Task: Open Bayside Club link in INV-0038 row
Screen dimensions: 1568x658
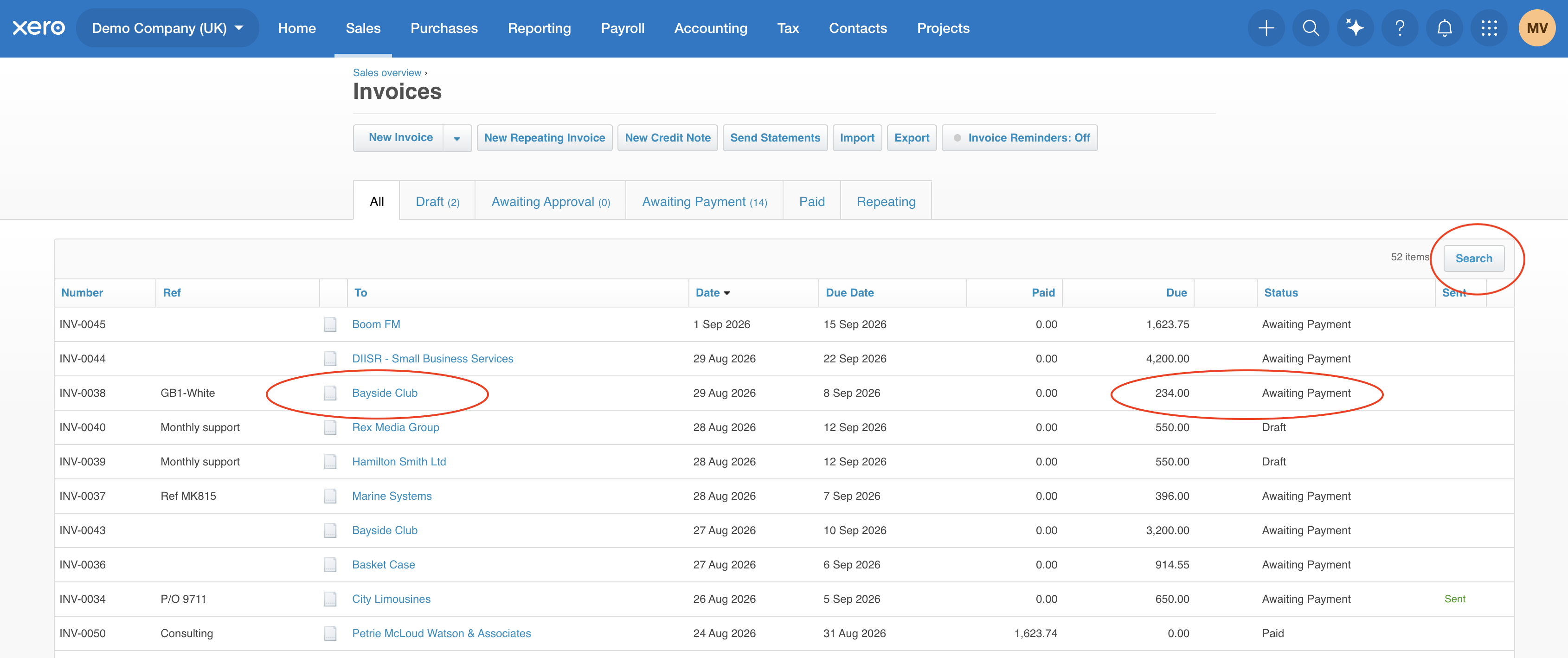Action: (x=385, y=393)
